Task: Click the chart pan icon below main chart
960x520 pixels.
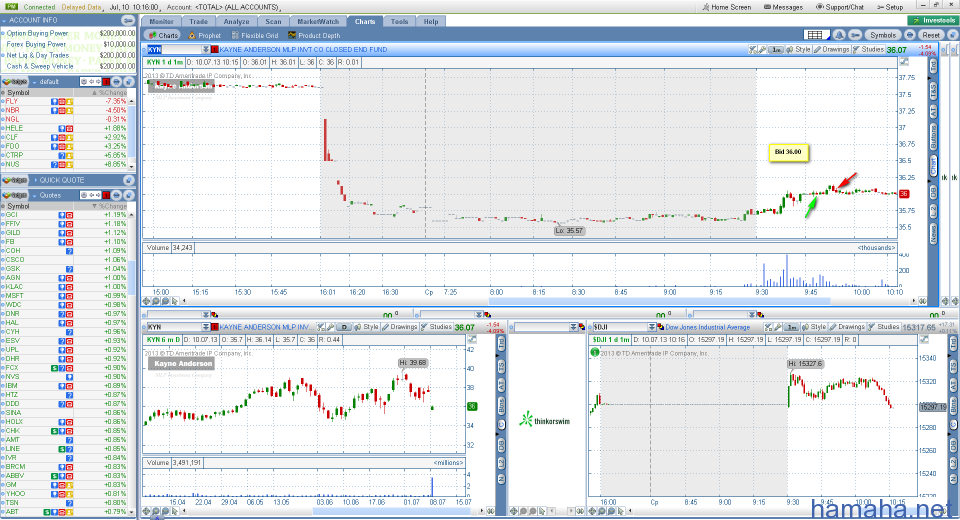Action: [x=146, y=301]
